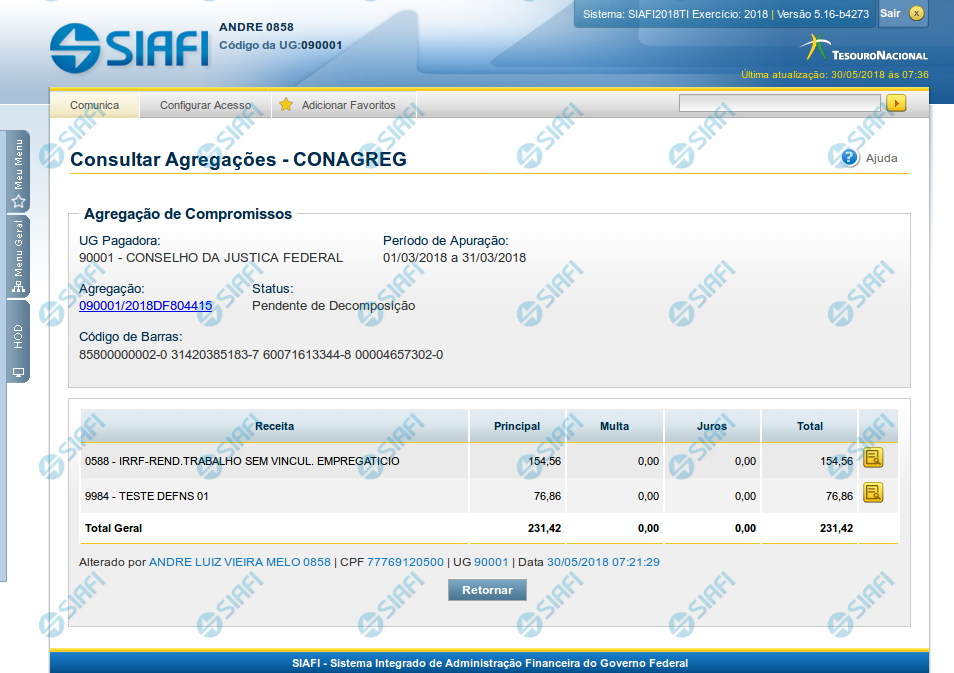954x673 pixels.
Task: Click the Ajuda help icon
Action: coord(850,158)
